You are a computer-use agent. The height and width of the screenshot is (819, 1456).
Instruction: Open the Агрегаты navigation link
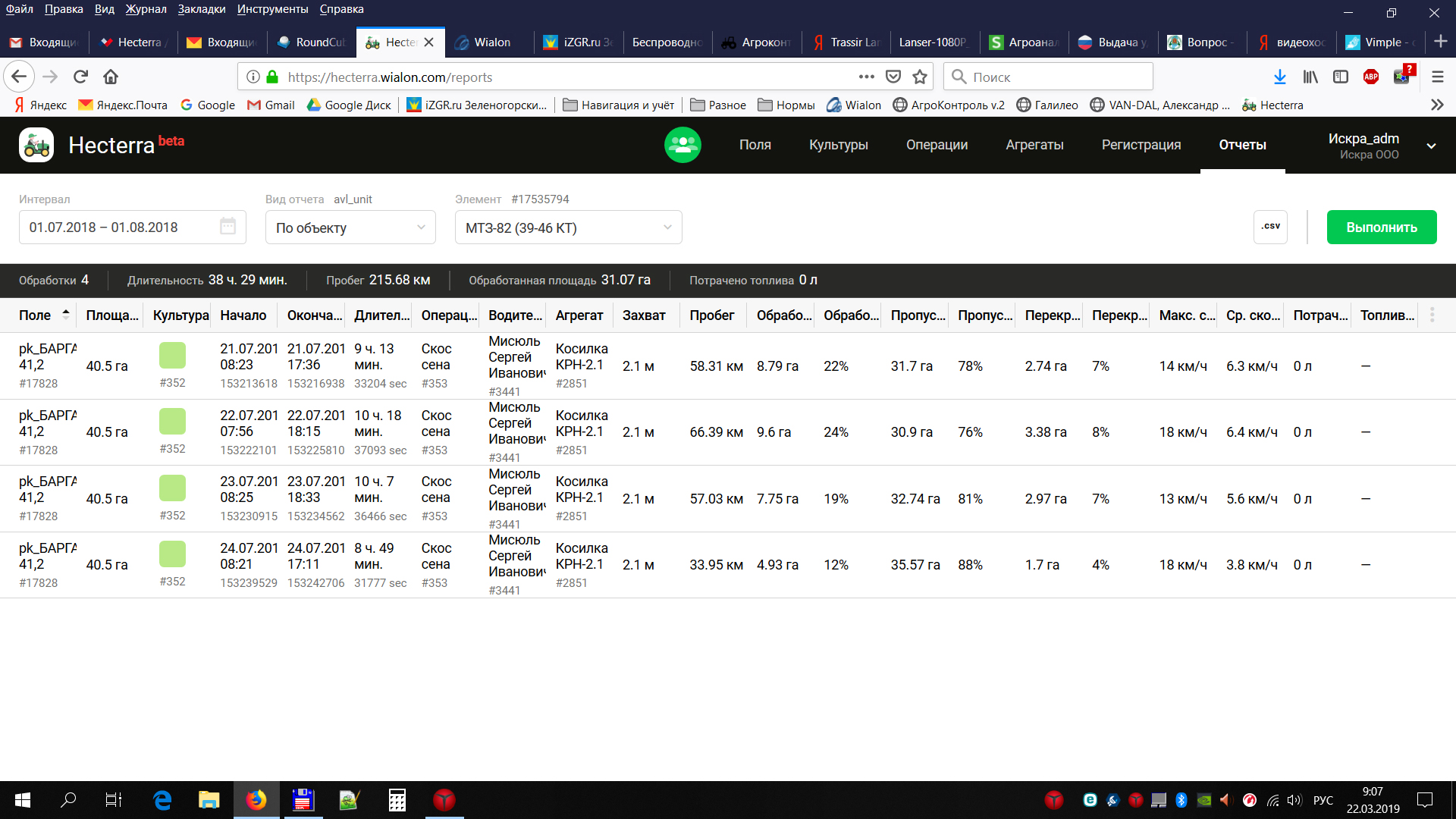[1034, 145]
